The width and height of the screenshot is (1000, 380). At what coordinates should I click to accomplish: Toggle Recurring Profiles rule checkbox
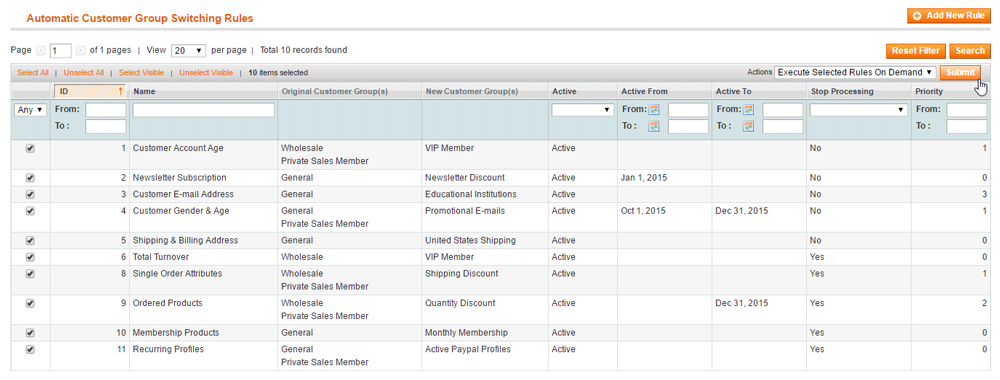point(30,349)
